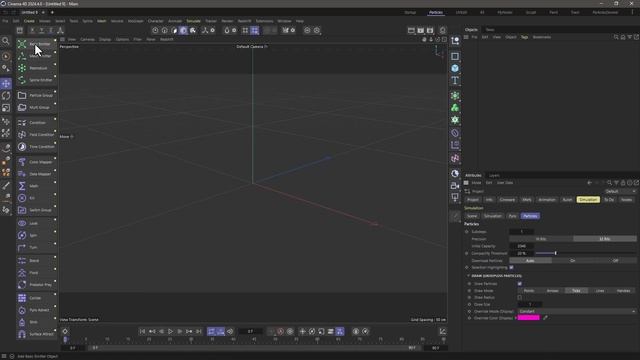Add a Camera object from right toolbar

click(x=455, y=186)
